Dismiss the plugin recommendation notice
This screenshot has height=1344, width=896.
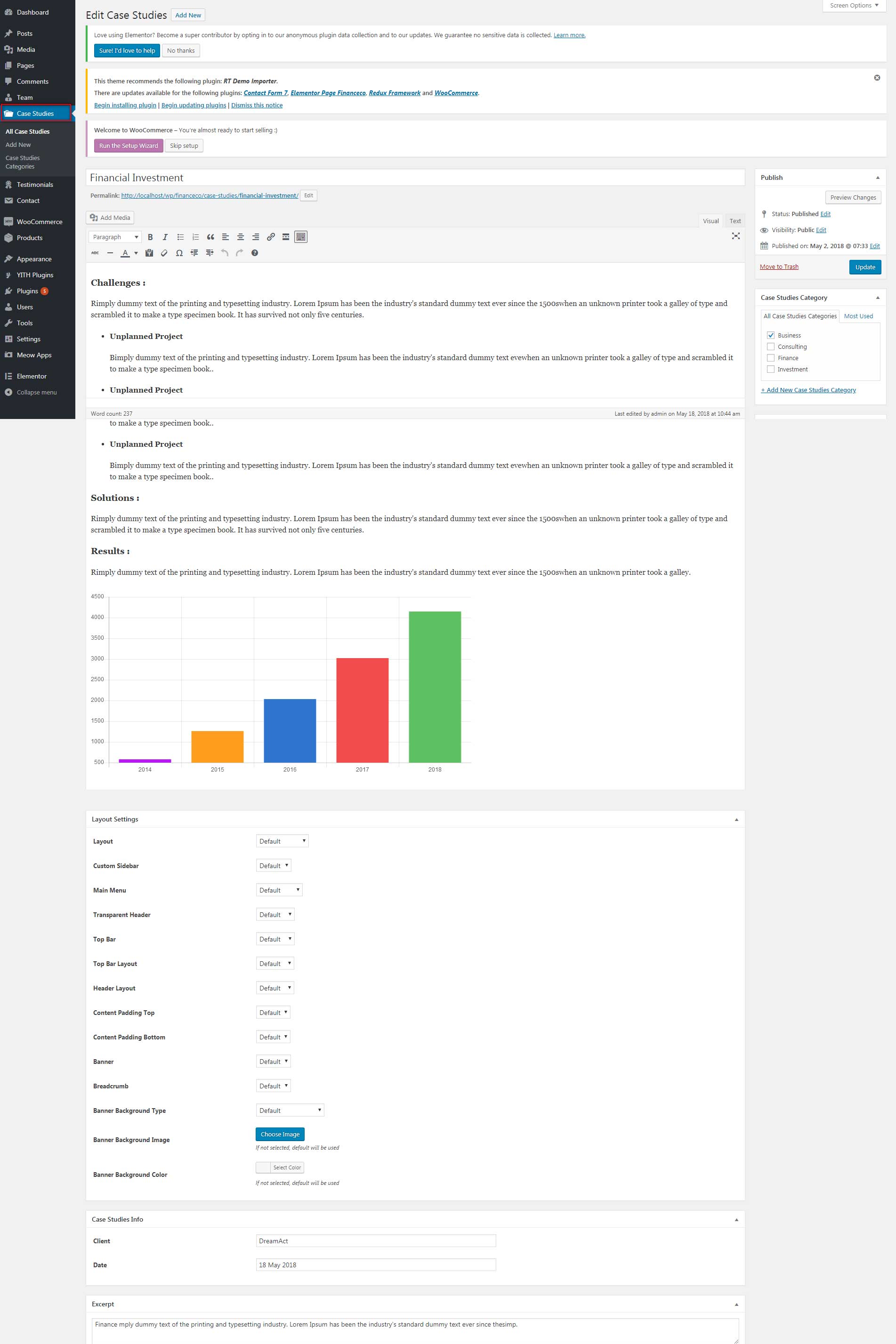(x=877, y=78)
